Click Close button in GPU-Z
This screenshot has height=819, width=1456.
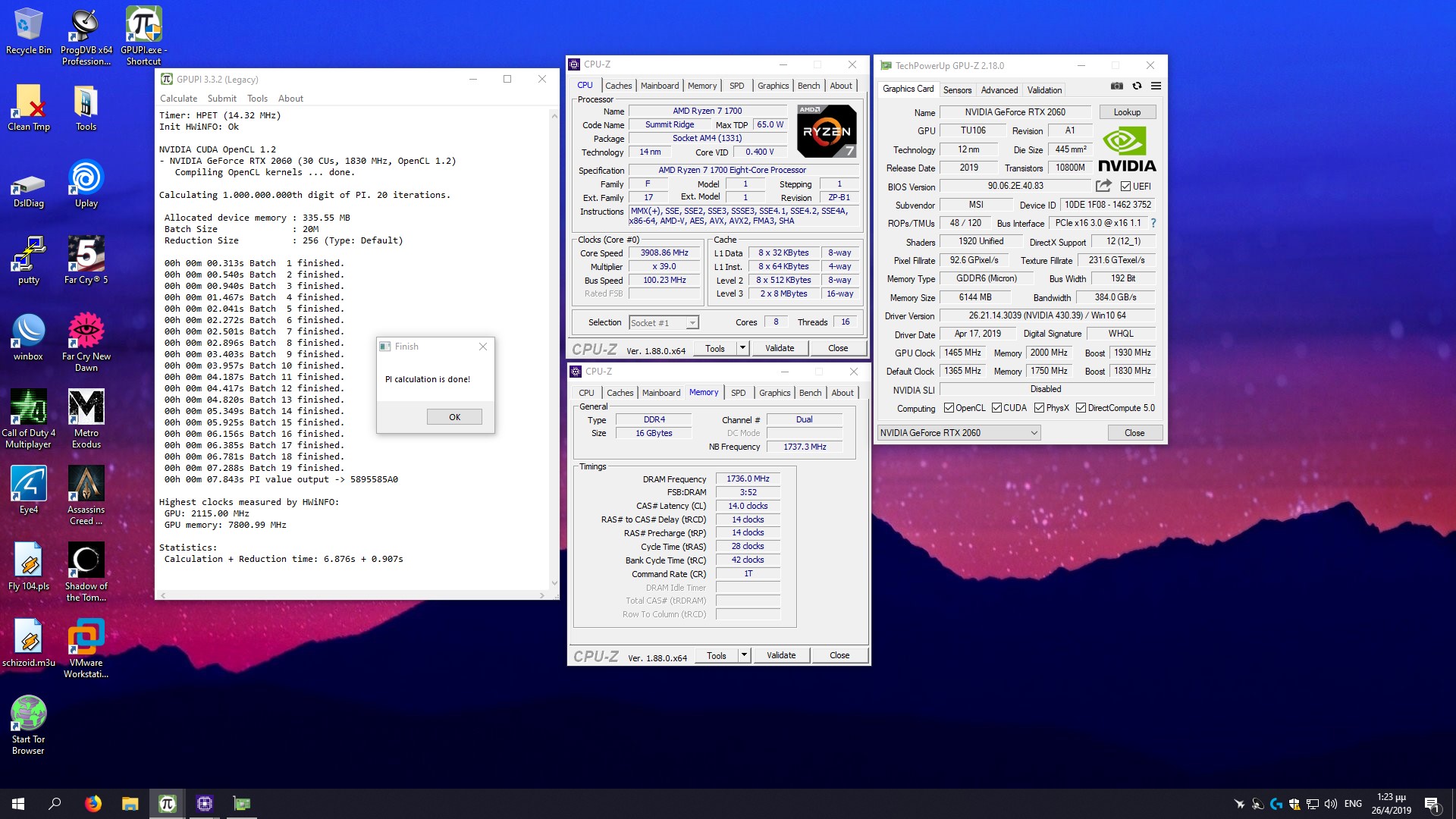1134,433
